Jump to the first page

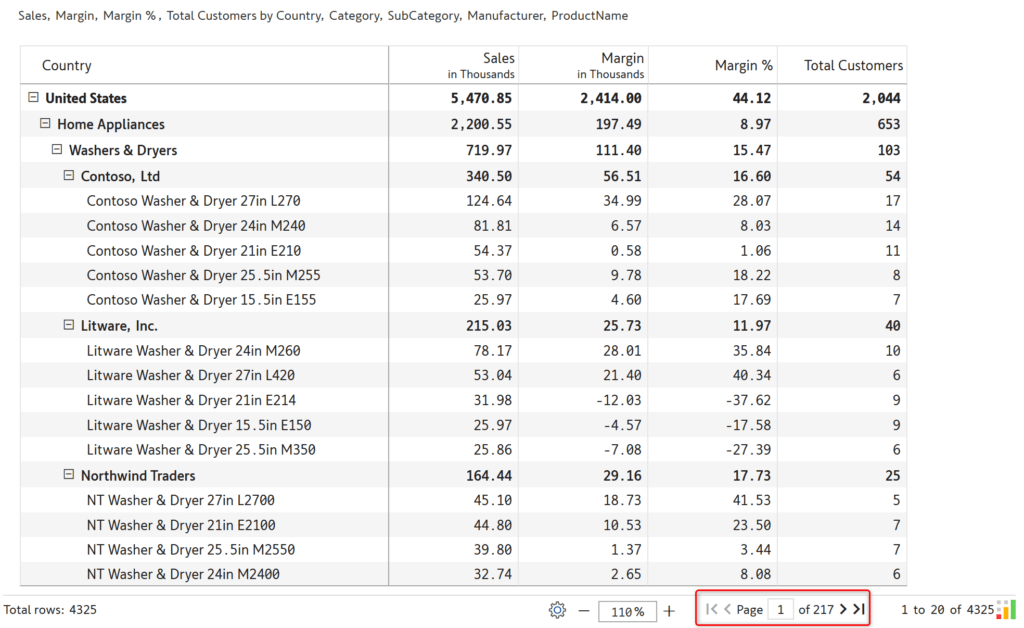[x=711, y=608]
